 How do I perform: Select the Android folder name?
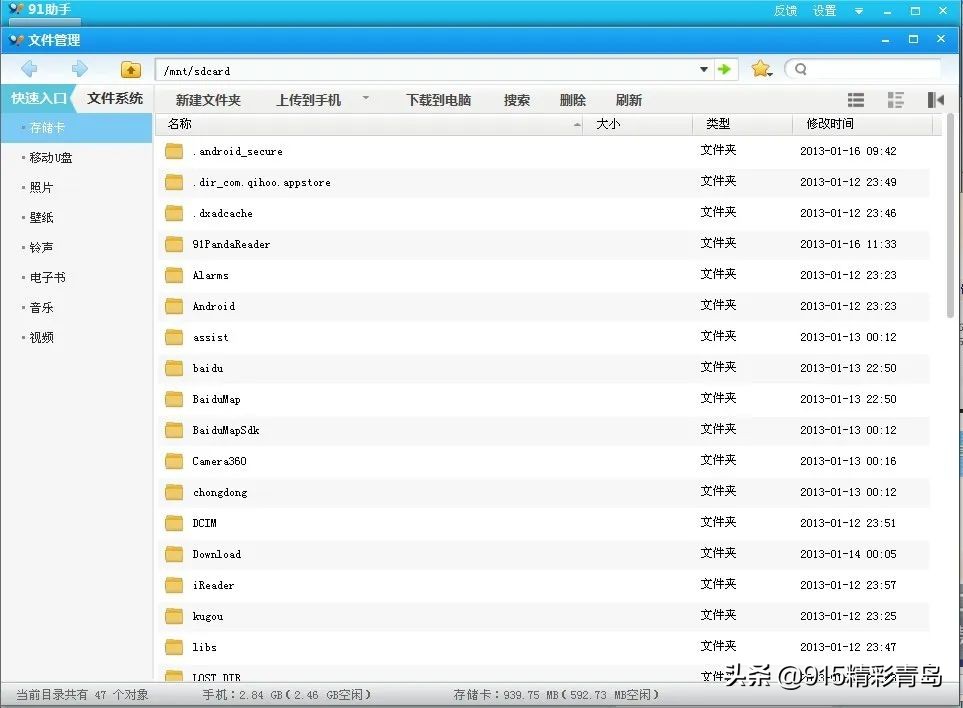(x=214, y=306)
